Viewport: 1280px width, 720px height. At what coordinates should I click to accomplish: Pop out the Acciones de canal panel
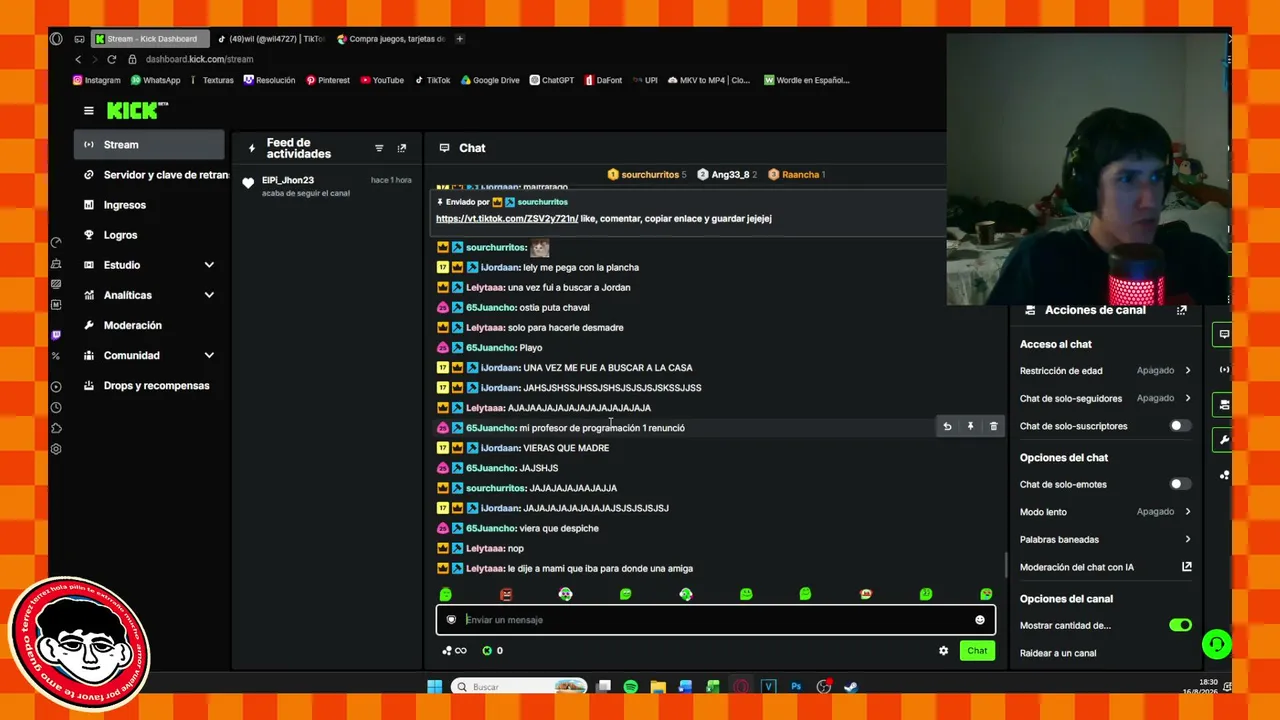(x=1182, y=310)
